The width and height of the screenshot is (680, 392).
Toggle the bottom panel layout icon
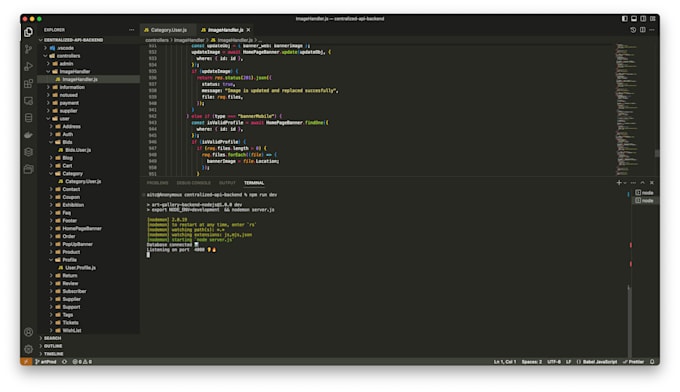[x=634, y=19]
